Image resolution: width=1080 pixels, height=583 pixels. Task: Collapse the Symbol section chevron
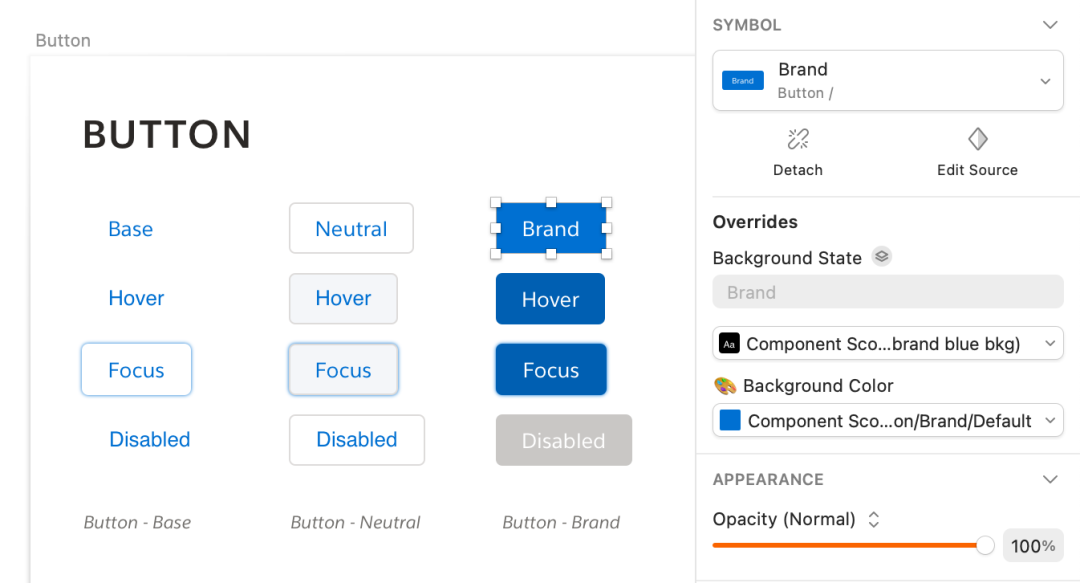tap(1050, 25)
